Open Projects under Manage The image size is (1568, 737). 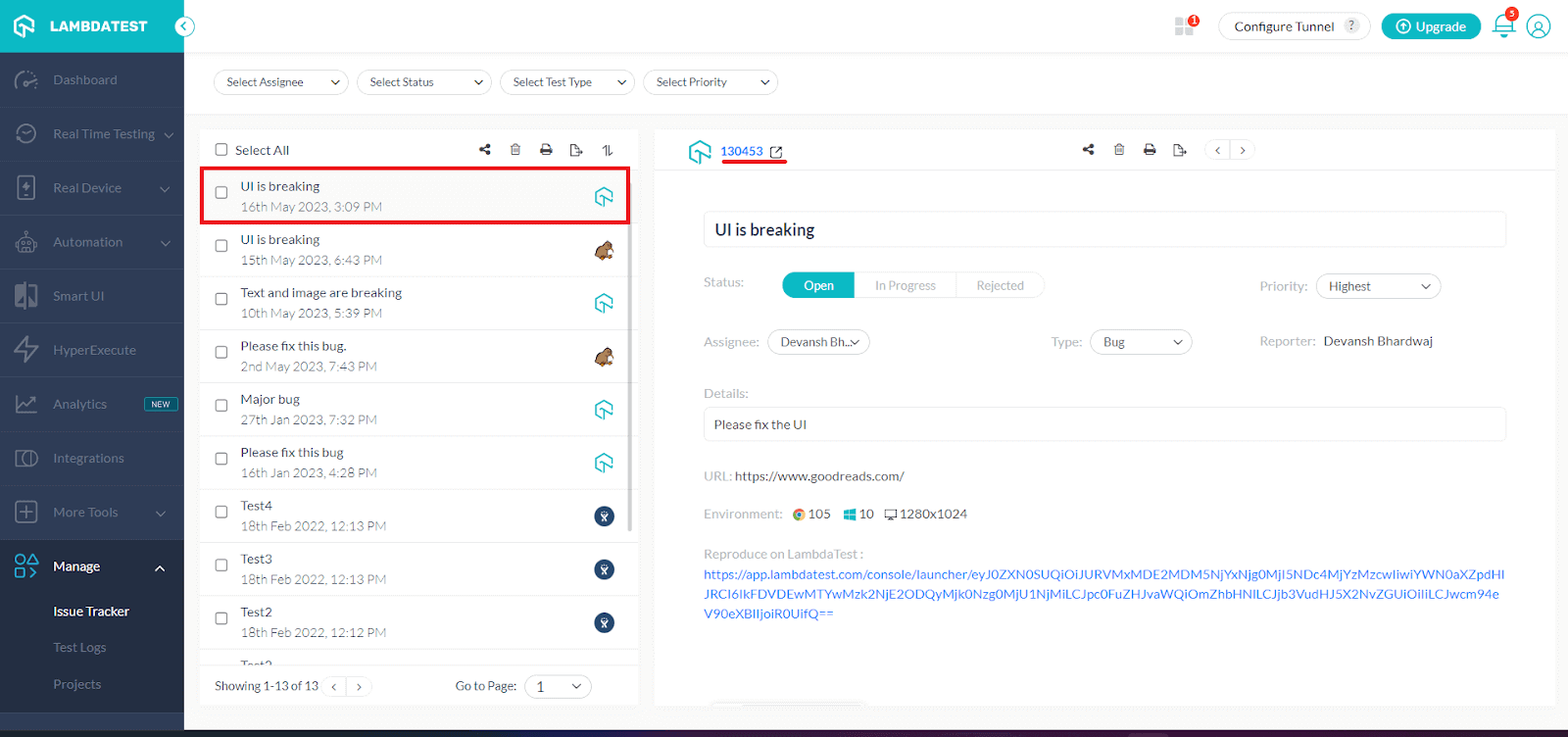click(77, 684)
